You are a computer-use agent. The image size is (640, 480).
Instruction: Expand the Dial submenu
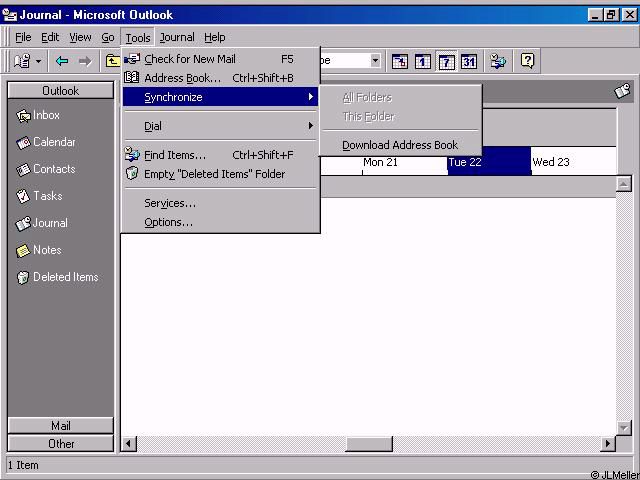220,126
